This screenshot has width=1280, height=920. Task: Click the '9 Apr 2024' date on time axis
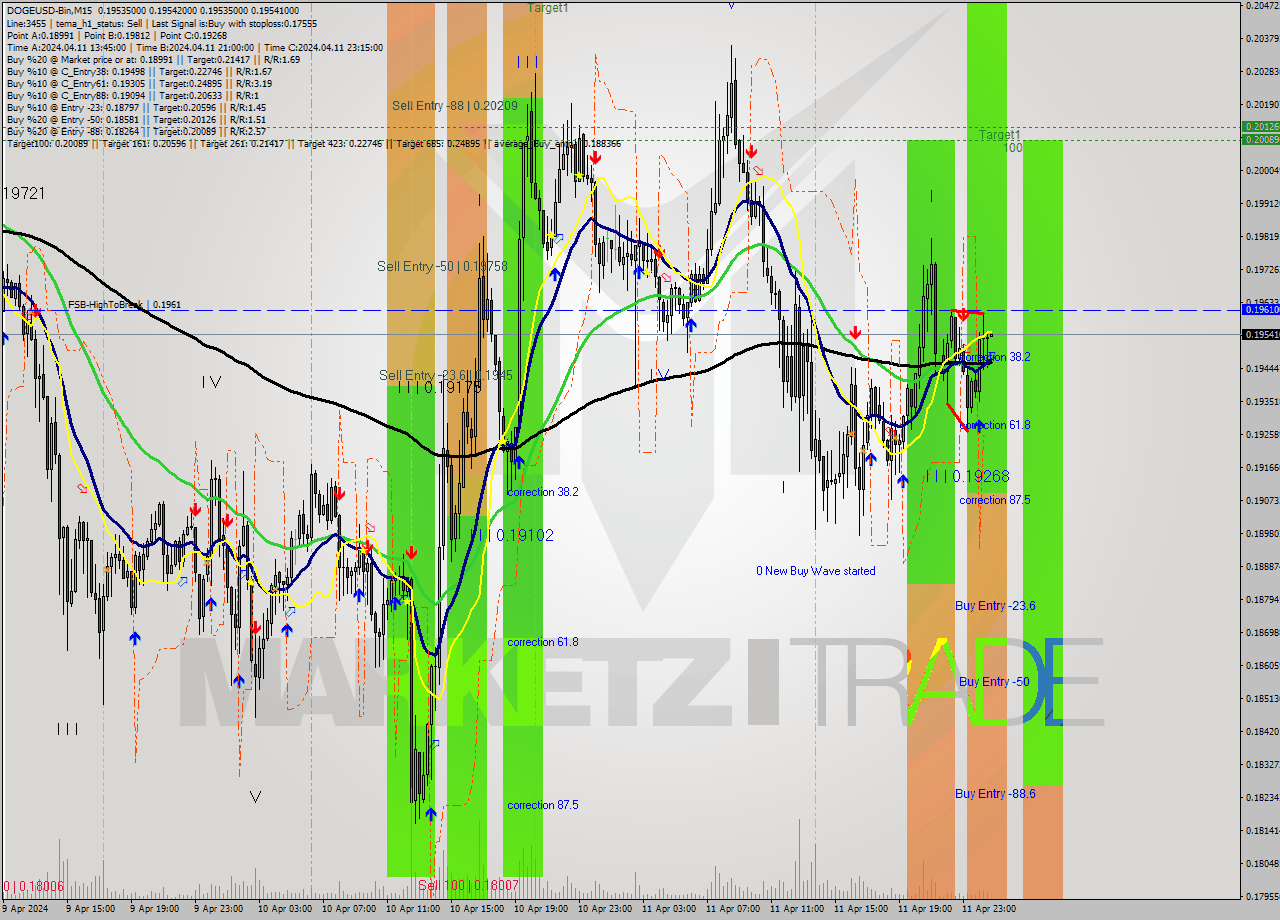coord(26,909)
